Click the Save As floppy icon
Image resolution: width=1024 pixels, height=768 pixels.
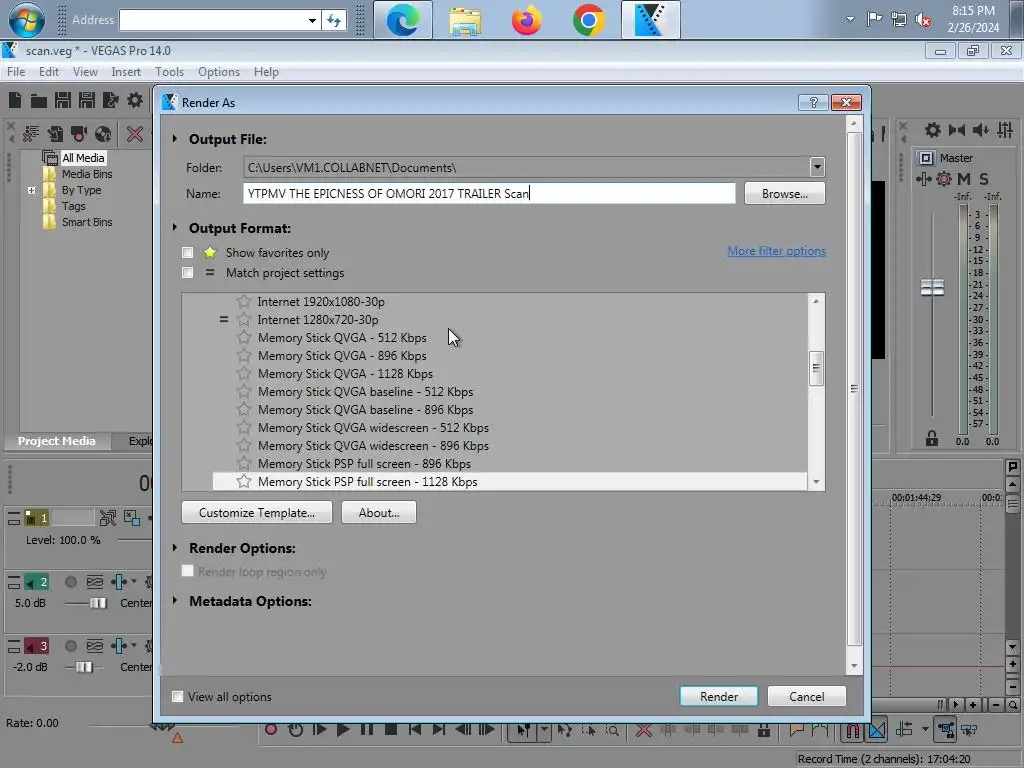87,100
